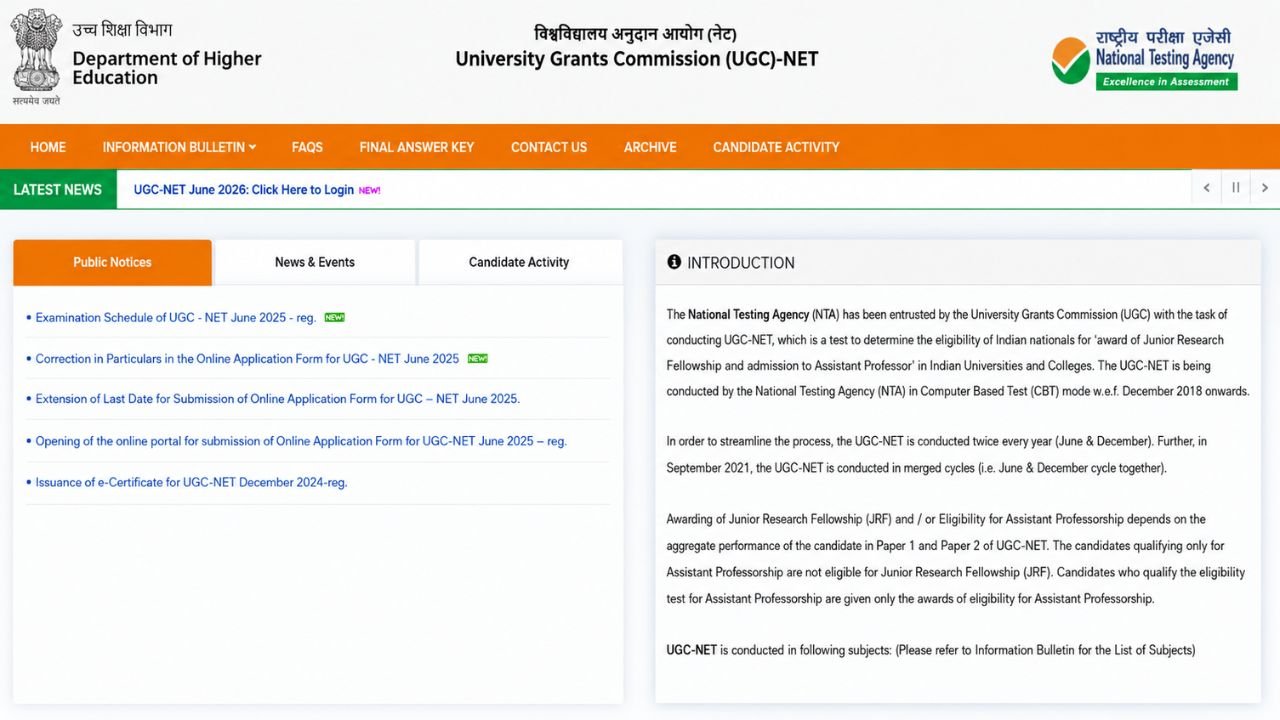Open UGC-NET June 2026 Click Here to Login
The height and width of the screenshot is (720, 1280).
point(244,189)
